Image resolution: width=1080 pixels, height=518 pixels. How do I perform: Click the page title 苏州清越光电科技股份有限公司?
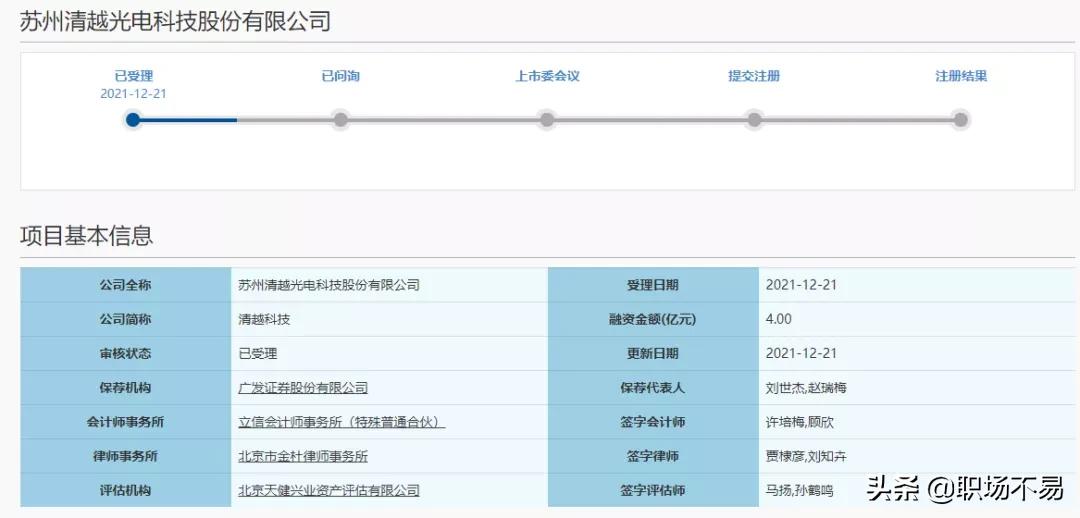click(175, 21)
